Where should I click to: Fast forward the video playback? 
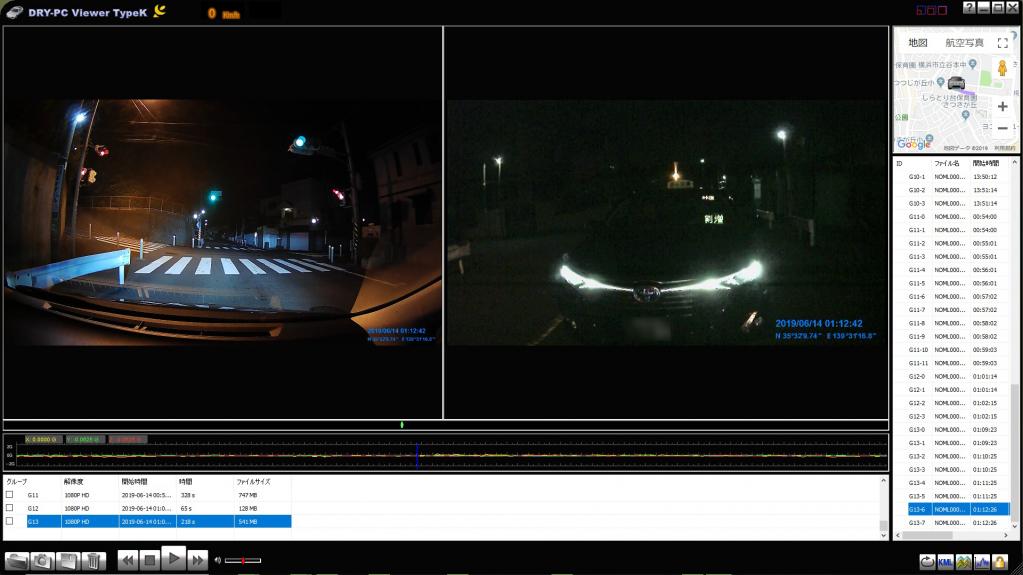pyautogui.click(x=196, y=560)
